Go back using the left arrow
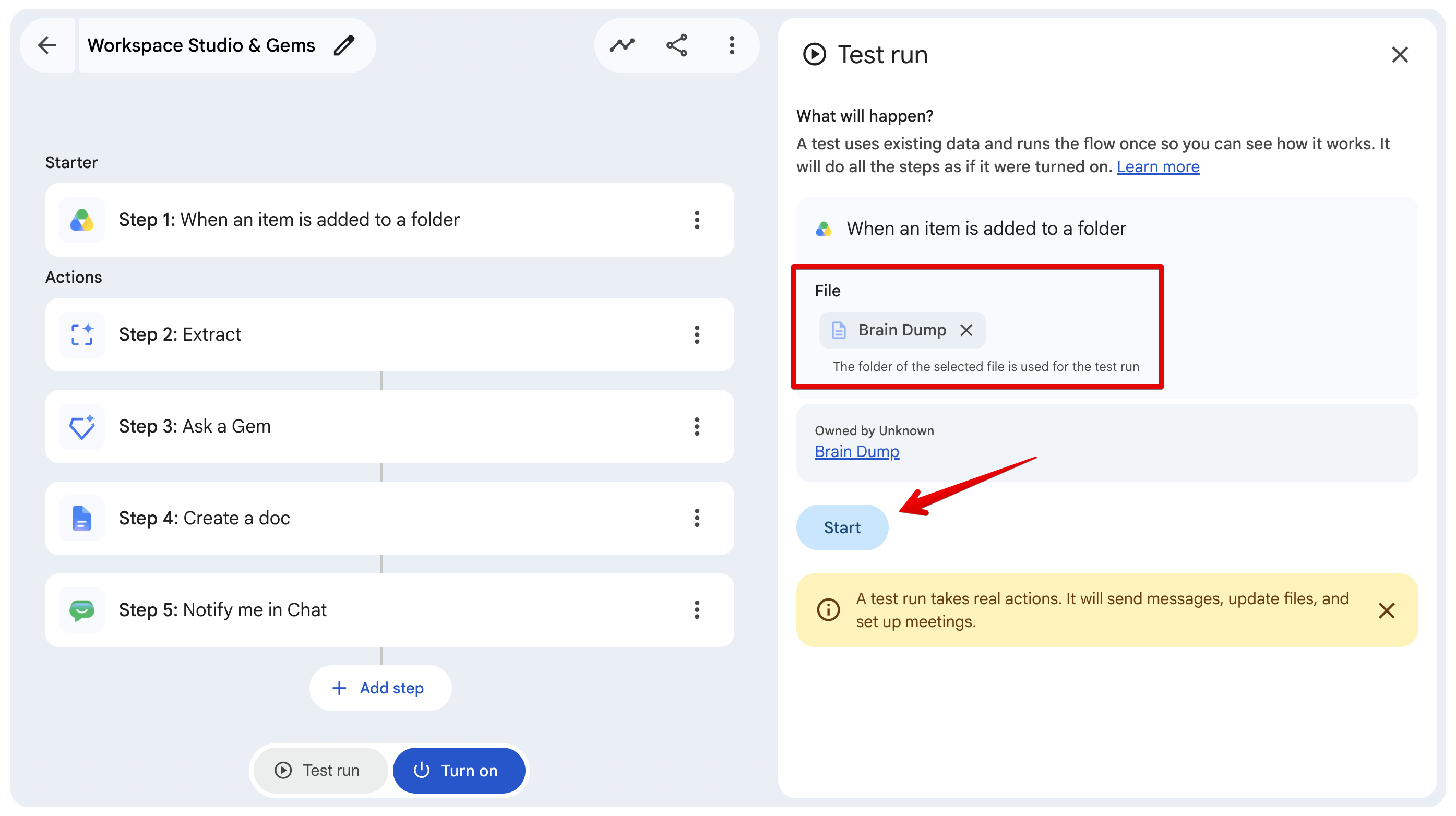Image resolution: width=1456 pixels, height=816 pixels. point(47,45)
